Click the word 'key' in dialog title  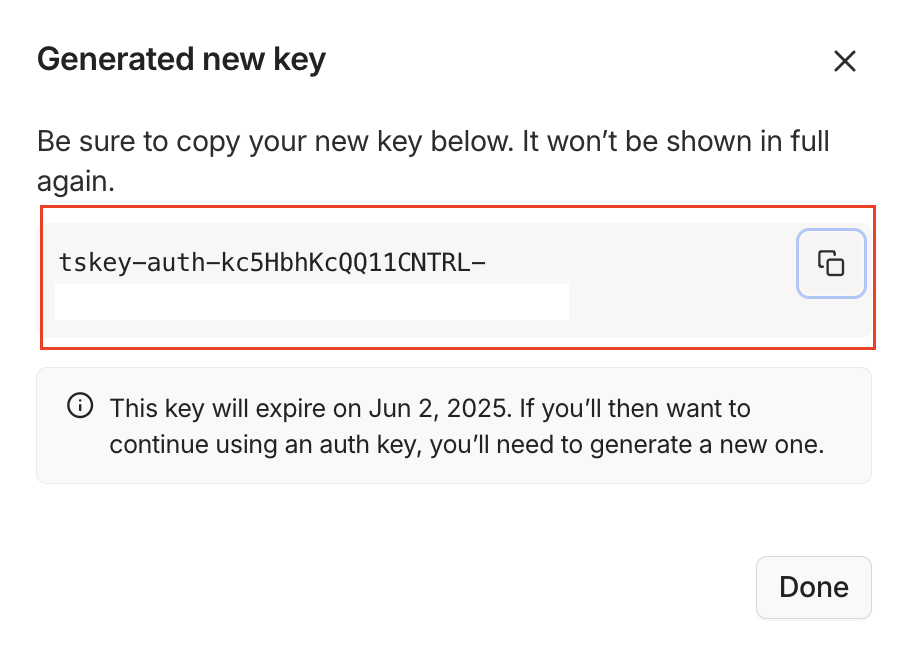click(x=299, y=60)
